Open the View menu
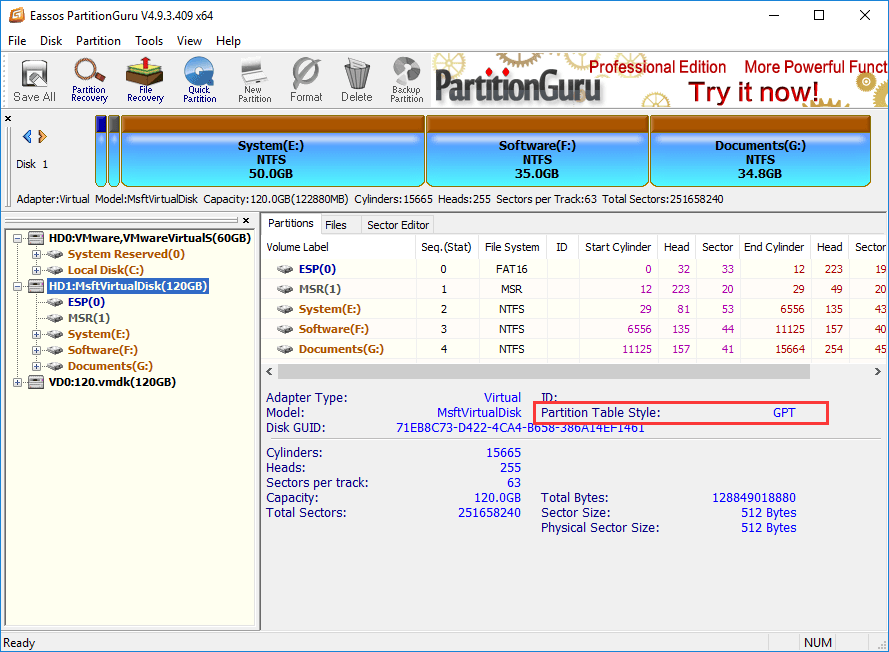The image size is (889, 652). click(189, 41)
